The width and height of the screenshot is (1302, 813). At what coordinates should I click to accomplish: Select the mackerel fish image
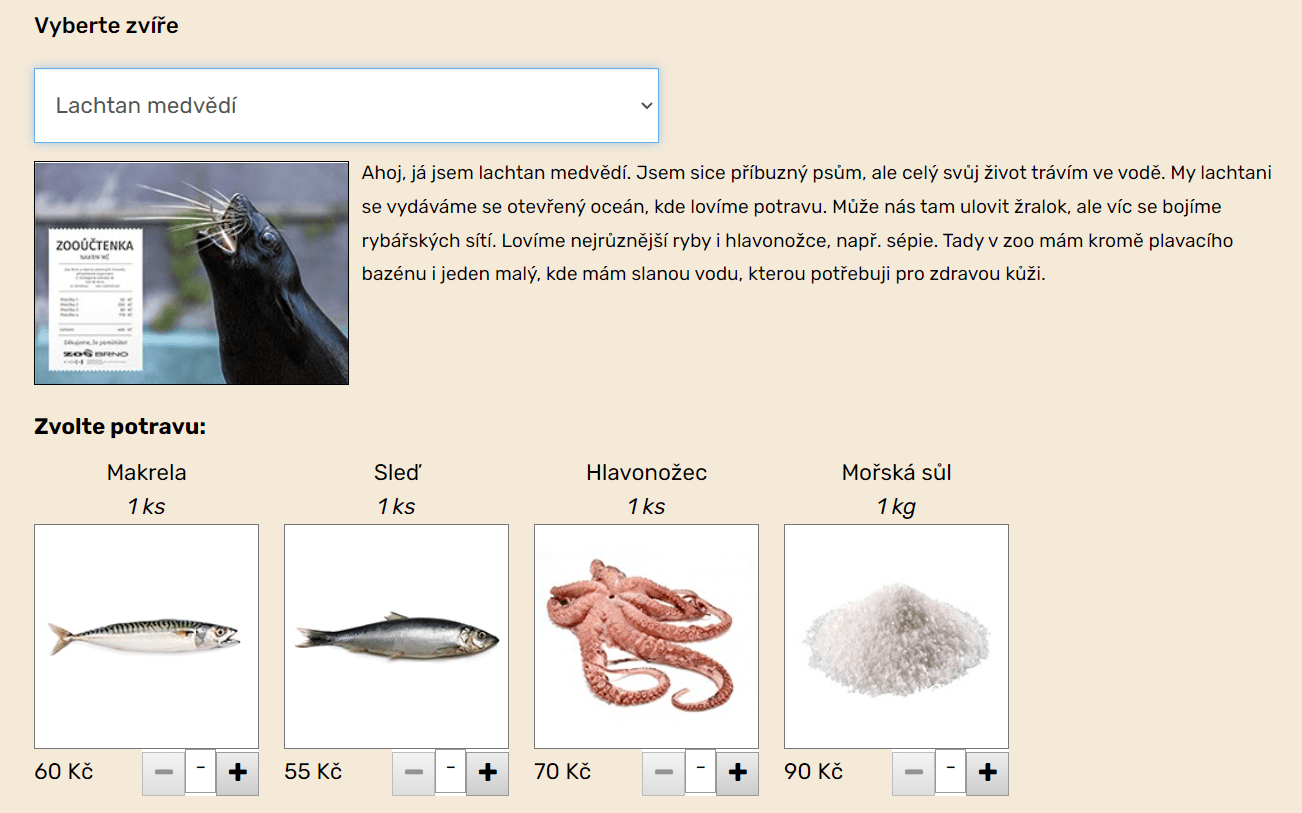[x=146, y=636]
